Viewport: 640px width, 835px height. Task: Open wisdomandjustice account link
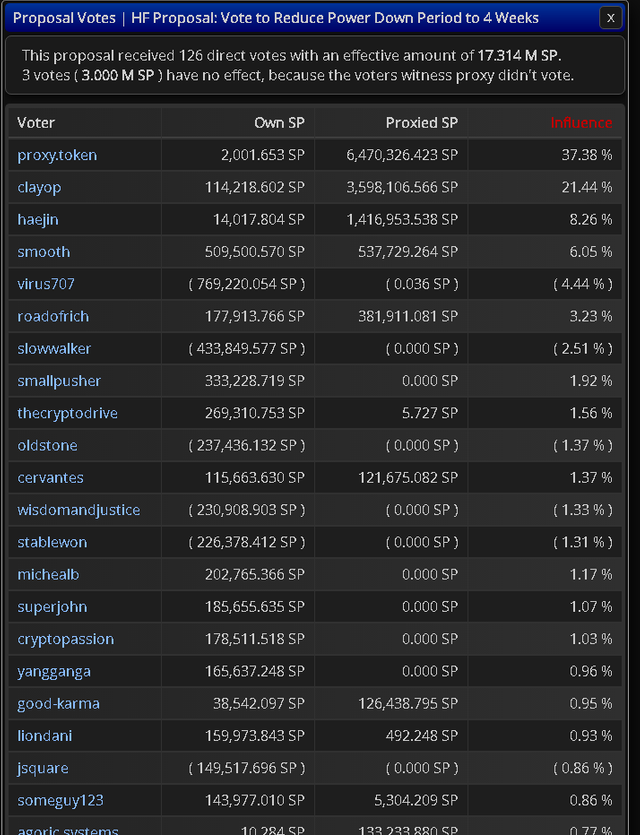tap(78, 510)
